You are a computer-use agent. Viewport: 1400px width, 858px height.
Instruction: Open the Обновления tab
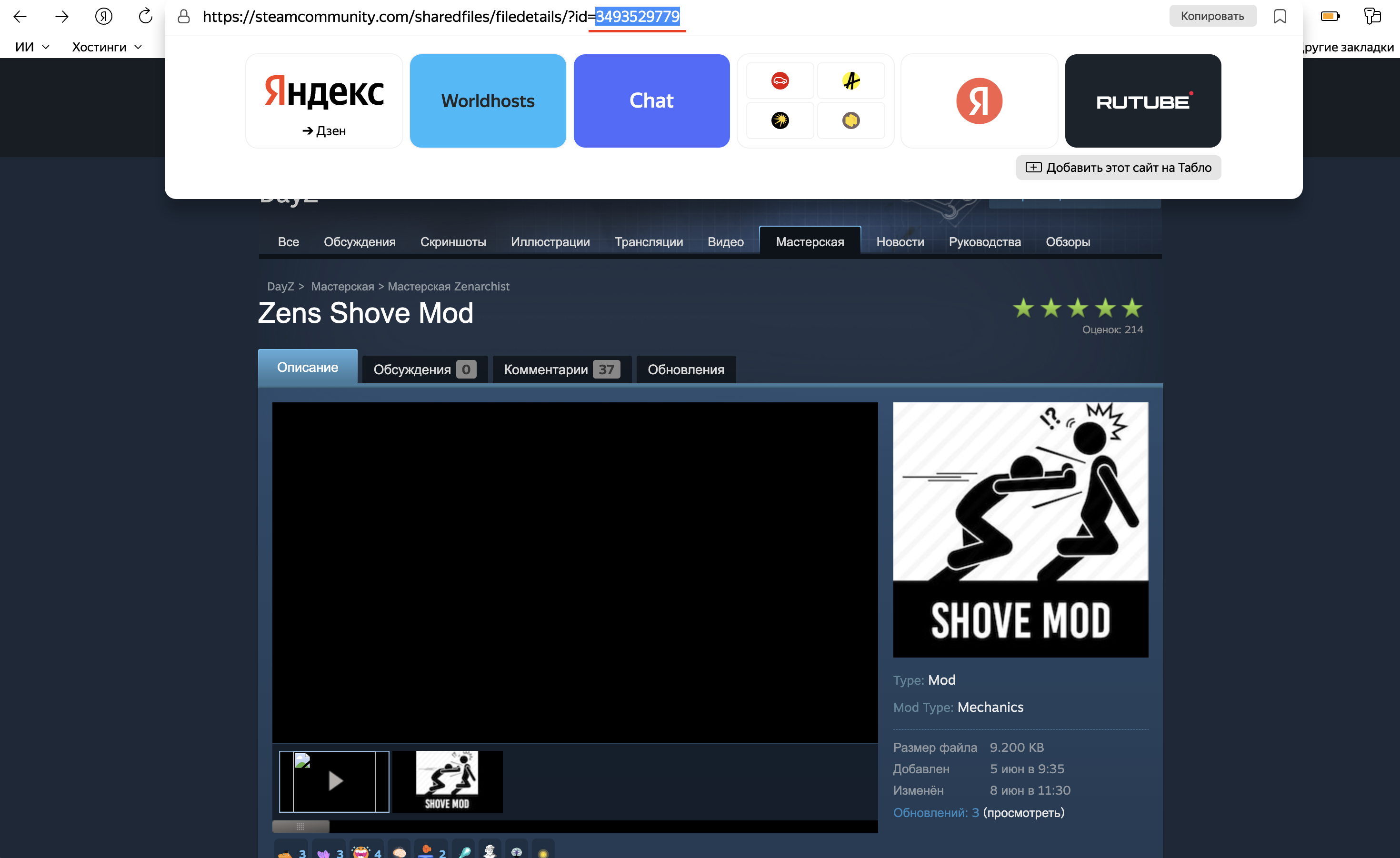[x=686, y=369]
